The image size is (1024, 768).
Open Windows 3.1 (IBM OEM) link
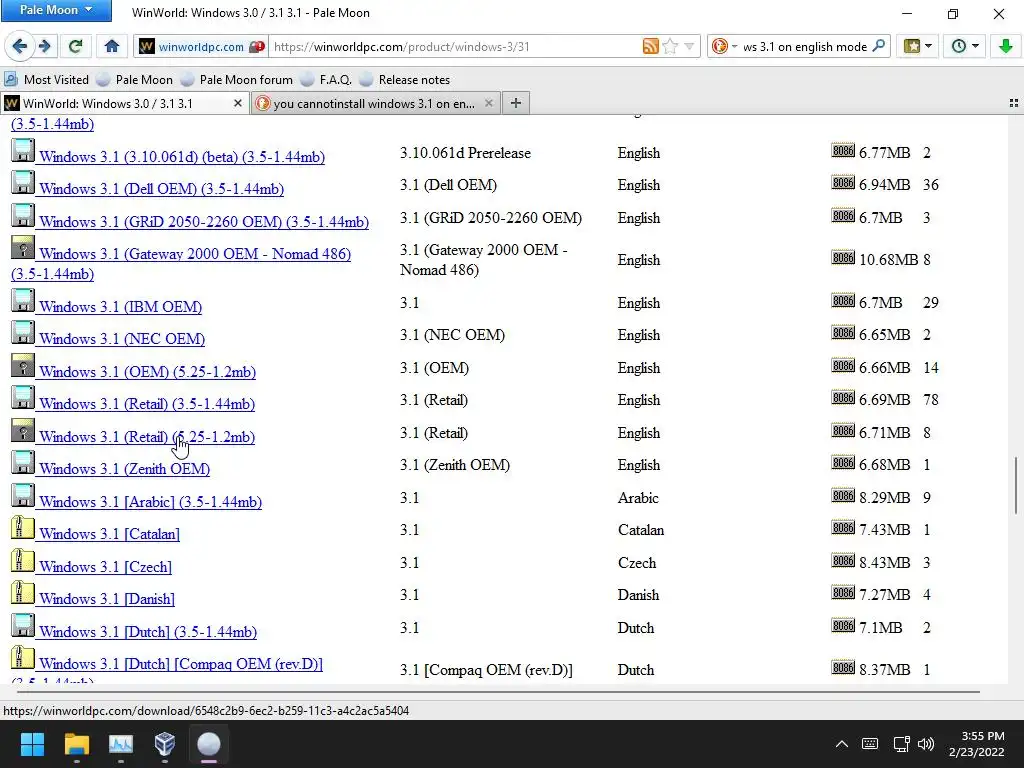[120, 306]
